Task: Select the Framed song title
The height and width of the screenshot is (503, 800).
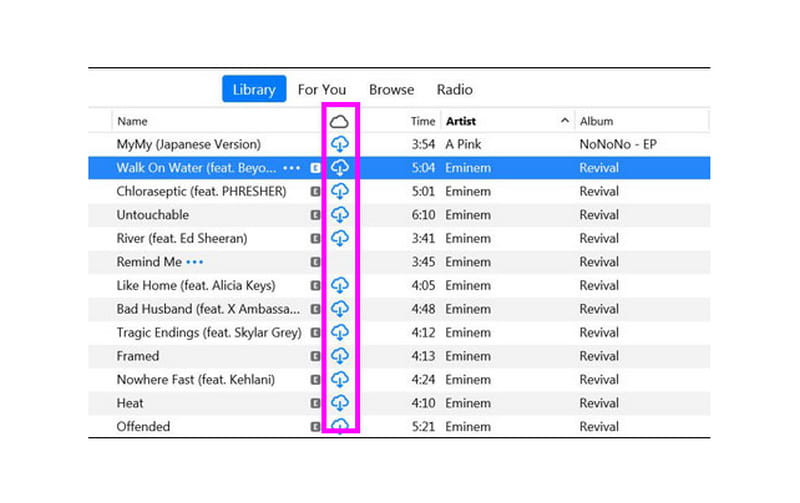Action: point(138,356)
